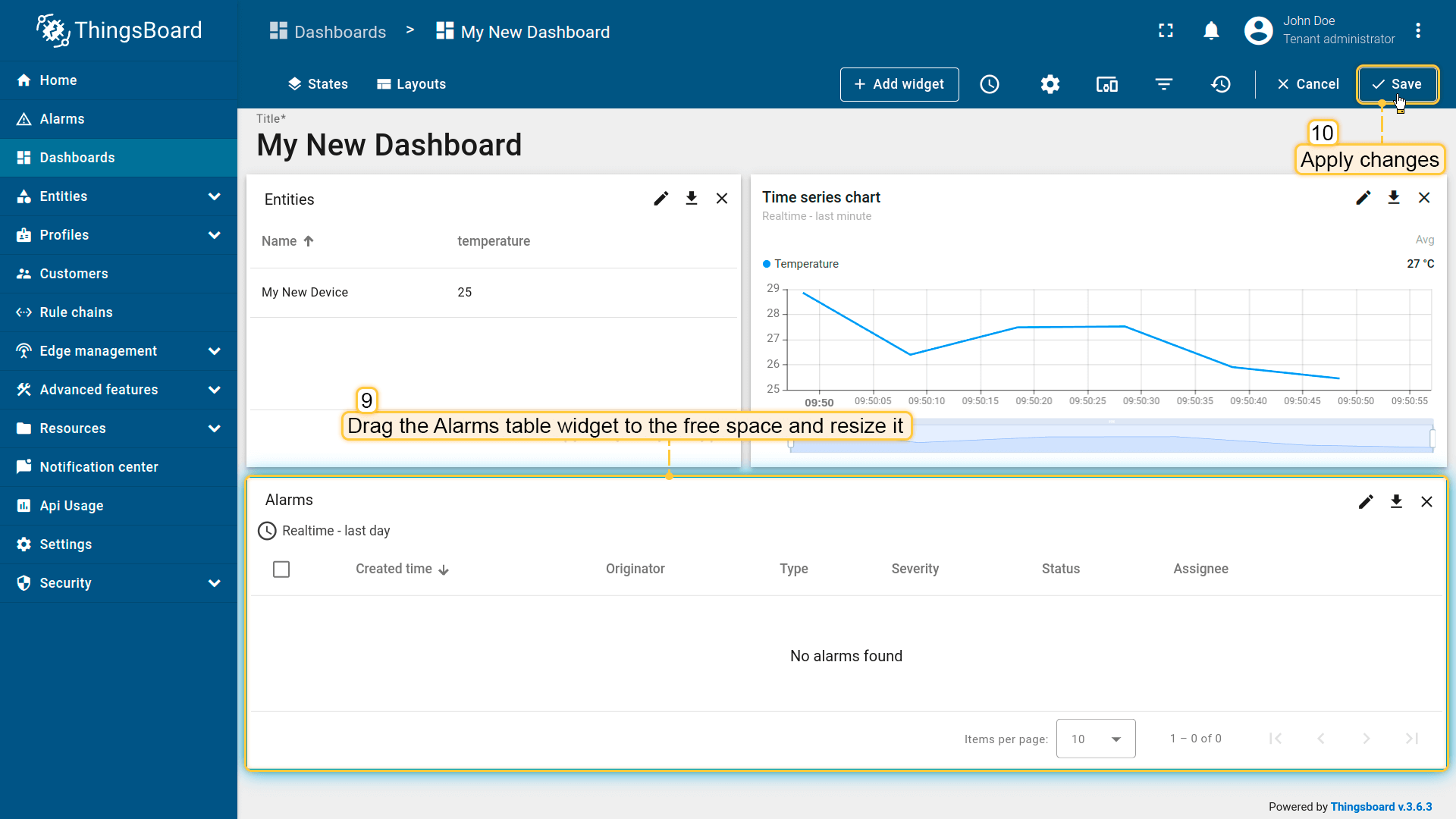Viewport: 1456px width, 819px height.
Task: Open the notifications bell
Action: click(1211, 30)
